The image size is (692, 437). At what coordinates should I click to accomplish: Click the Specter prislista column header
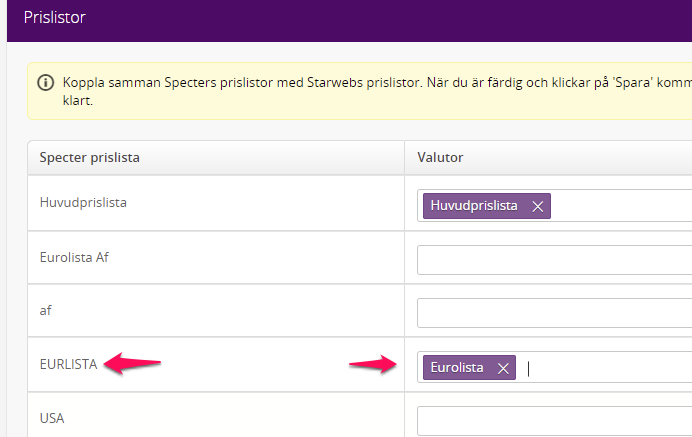coord(89,158)
